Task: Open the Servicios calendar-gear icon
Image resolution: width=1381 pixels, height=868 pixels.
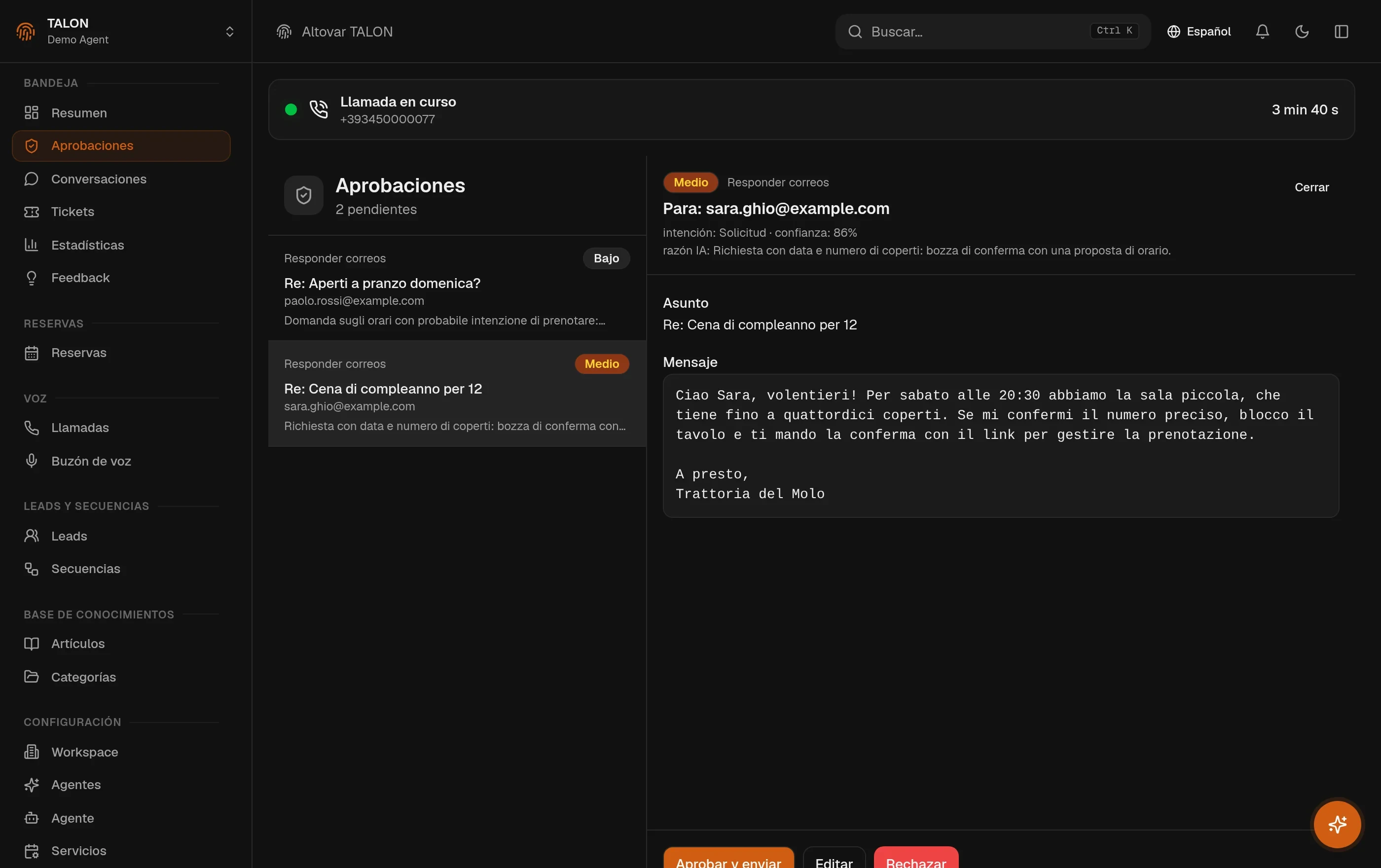Action: pos(32,851)
